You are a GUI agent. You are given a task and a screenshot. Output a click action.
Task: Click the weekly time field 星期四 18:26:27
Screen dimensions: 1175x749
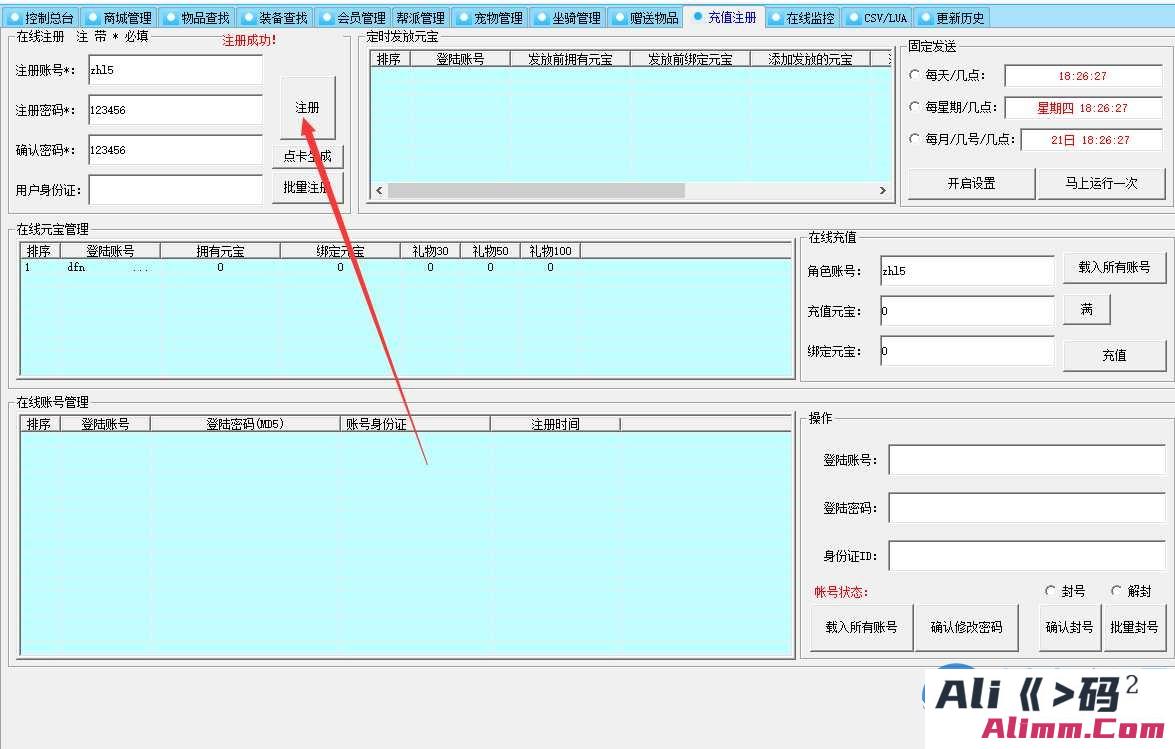1083,108
